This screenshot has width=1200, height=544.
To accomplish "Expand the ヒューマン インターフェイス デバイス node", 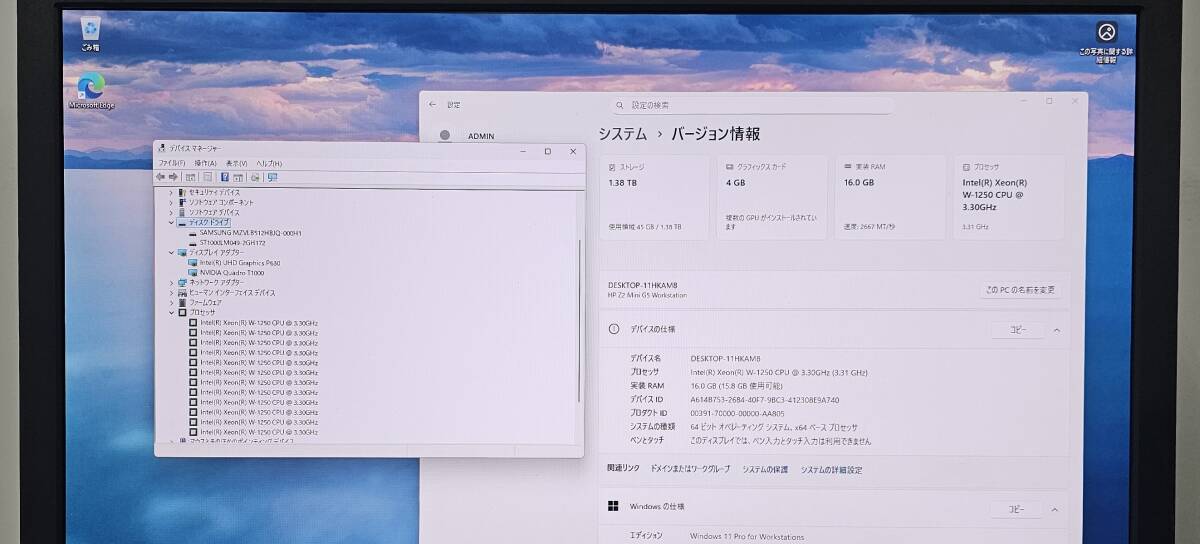I will 171,293.
